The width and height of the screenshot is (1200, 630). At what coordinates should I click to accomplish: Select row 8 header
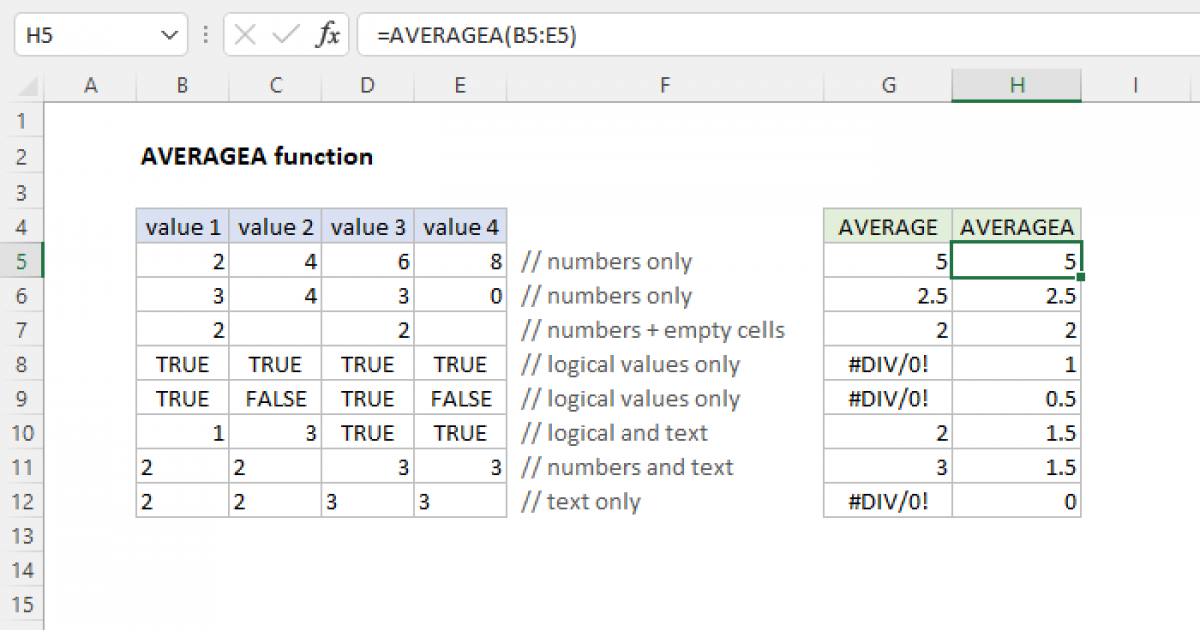click(22, 364)
